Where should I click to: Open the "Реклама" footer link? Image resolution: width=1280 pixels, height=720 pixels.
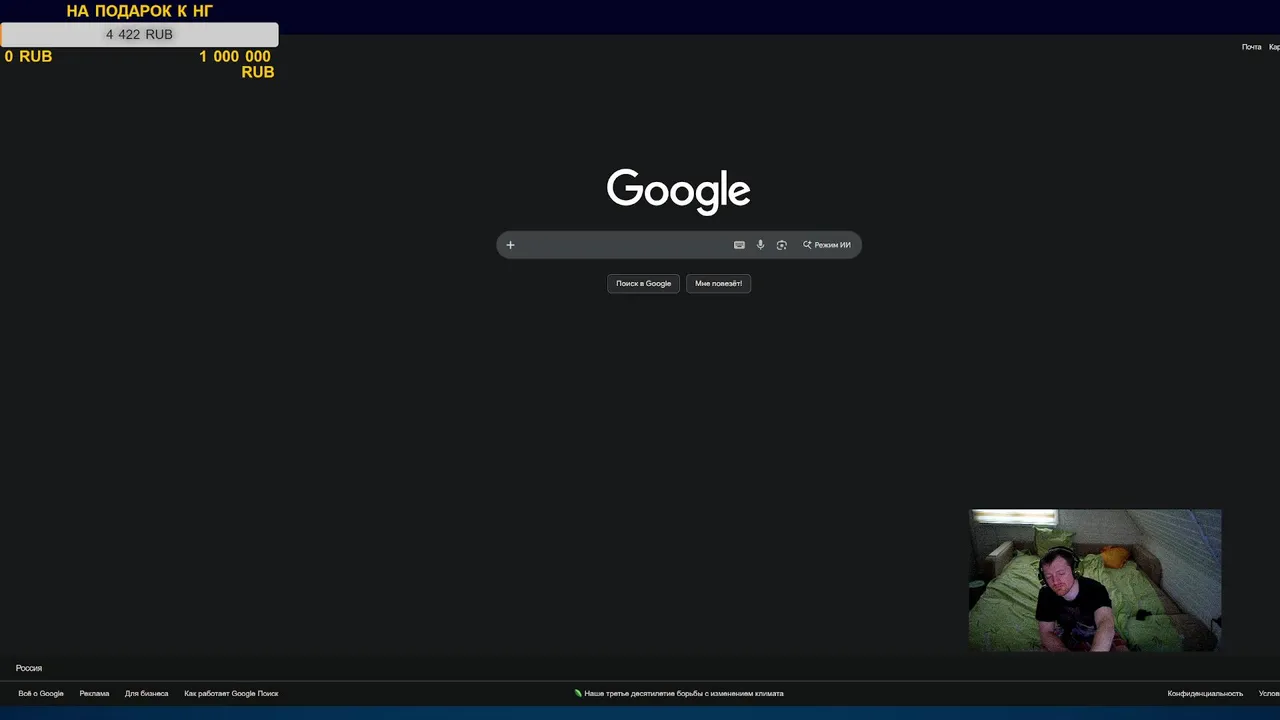pyautogui.click(x=94, y=693)
